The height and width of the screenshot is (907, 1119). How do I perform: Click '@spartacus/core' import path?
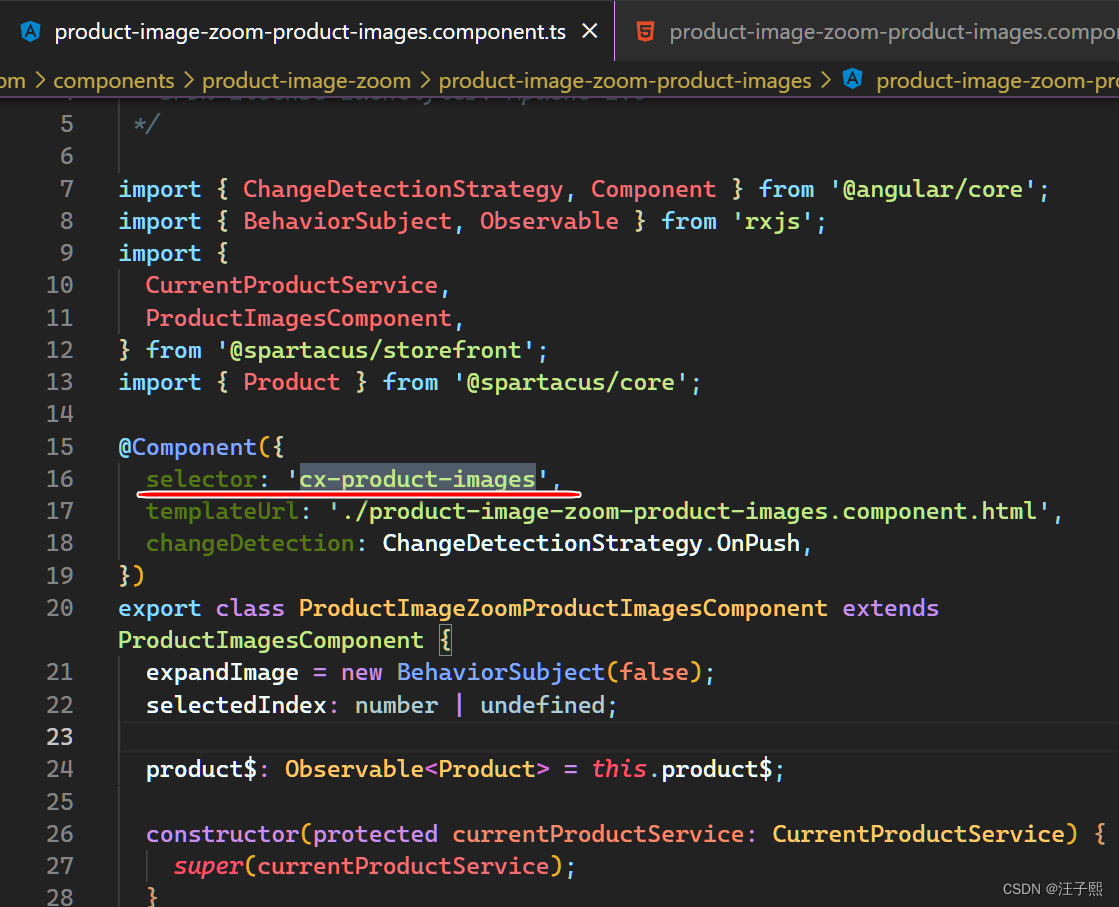point(571,382)
